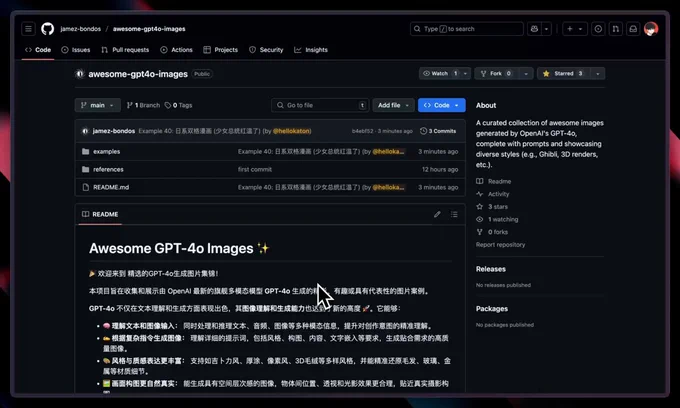Switch to the Projects tab
680x408 pixels.
tap(221, 50)
